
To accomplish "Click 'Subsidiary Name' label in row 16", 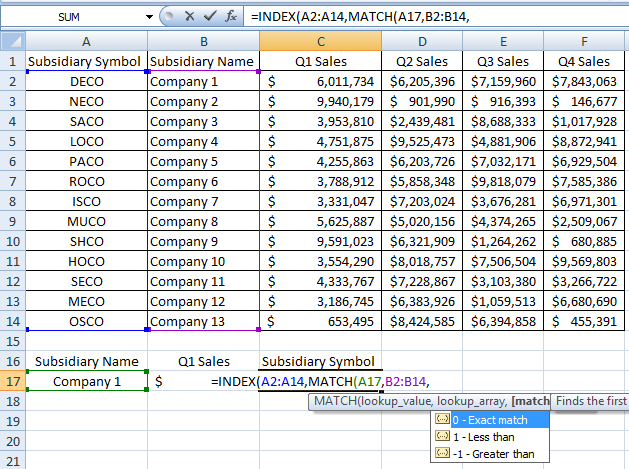I will click(87, 361).
